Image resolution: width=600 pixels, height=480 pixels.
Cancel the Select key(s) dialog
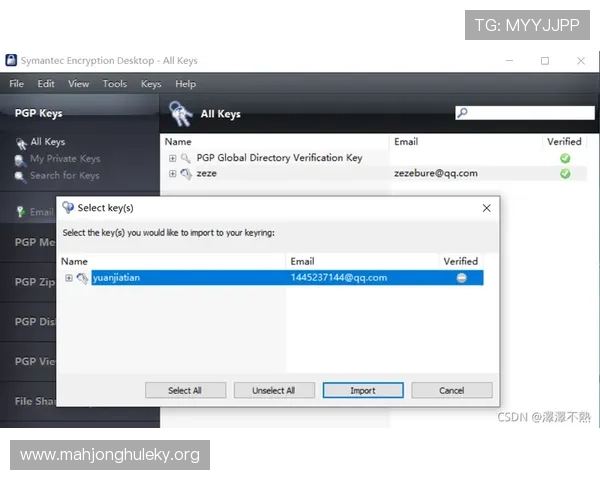click(451, 390)
